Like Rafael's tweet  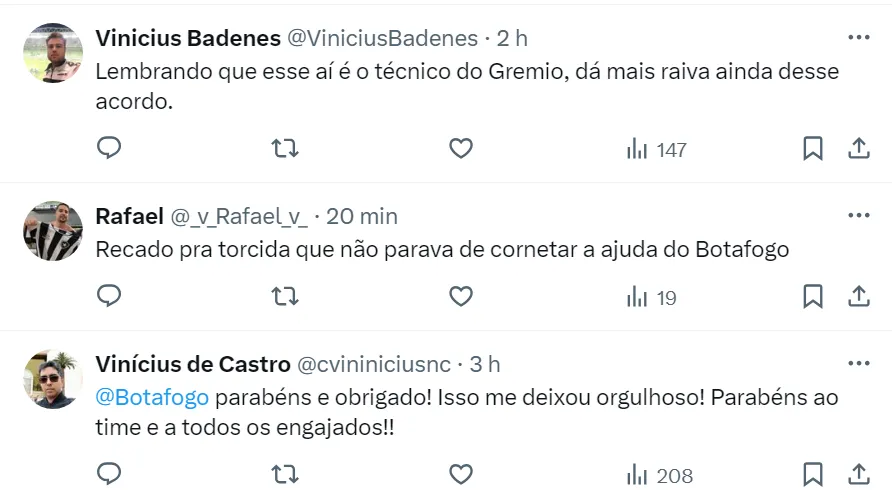[460, 297]
